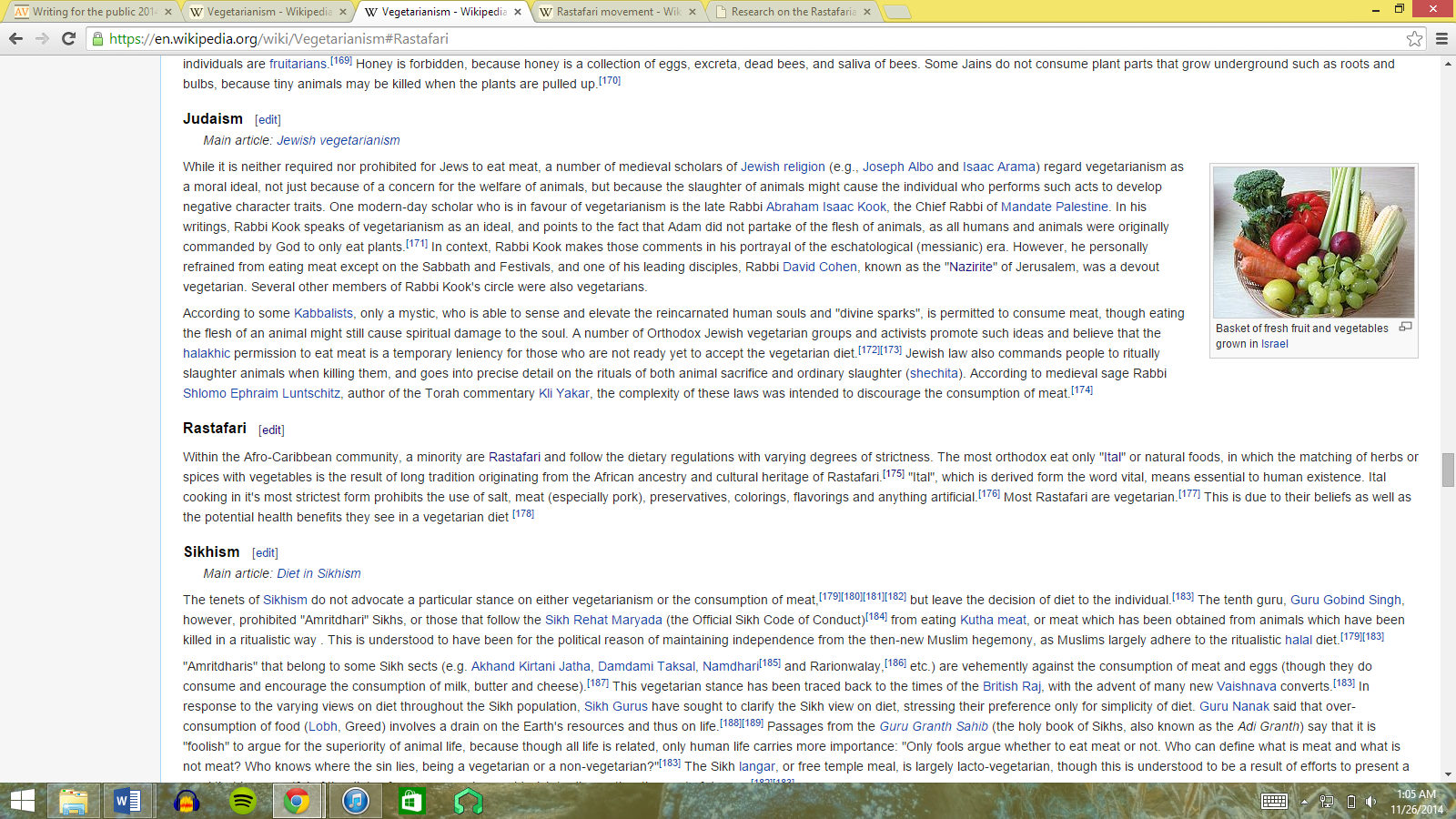Click the fruit and vegetables basket thumbnail
This screenshot has width=1456, height=819.
[1313, 242]
